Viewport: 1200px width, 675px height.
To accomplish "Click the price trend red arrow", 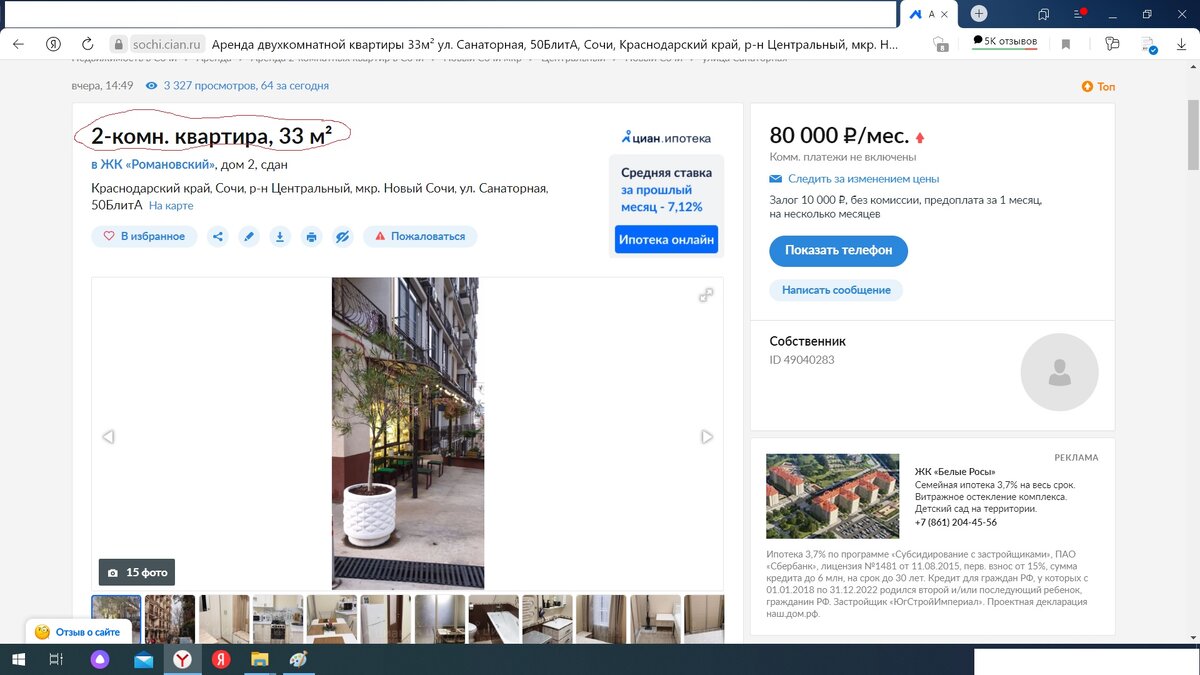I will (920, 138).
